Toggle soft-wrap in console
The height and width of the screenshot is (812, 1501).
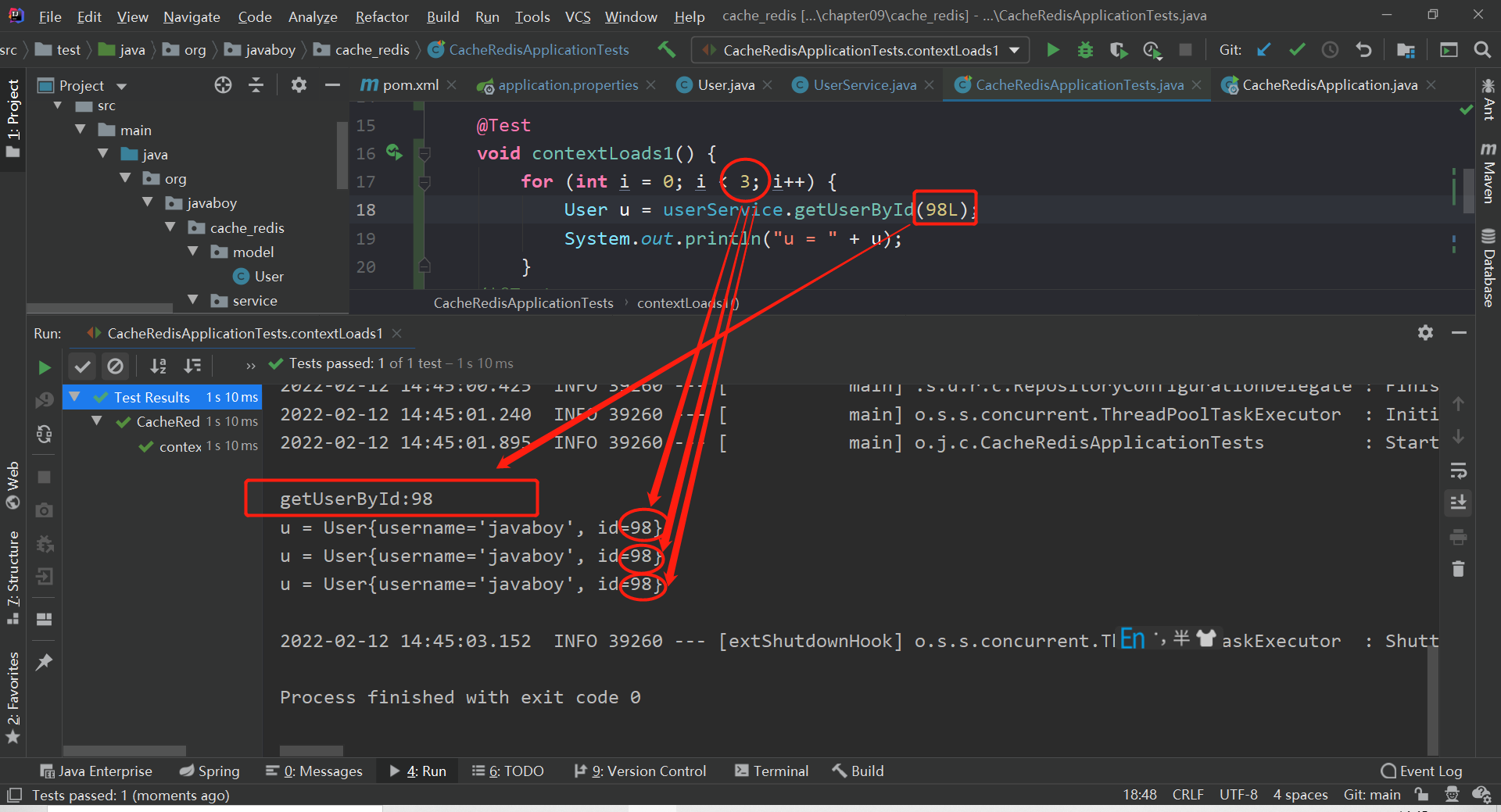pos(1458,470)
